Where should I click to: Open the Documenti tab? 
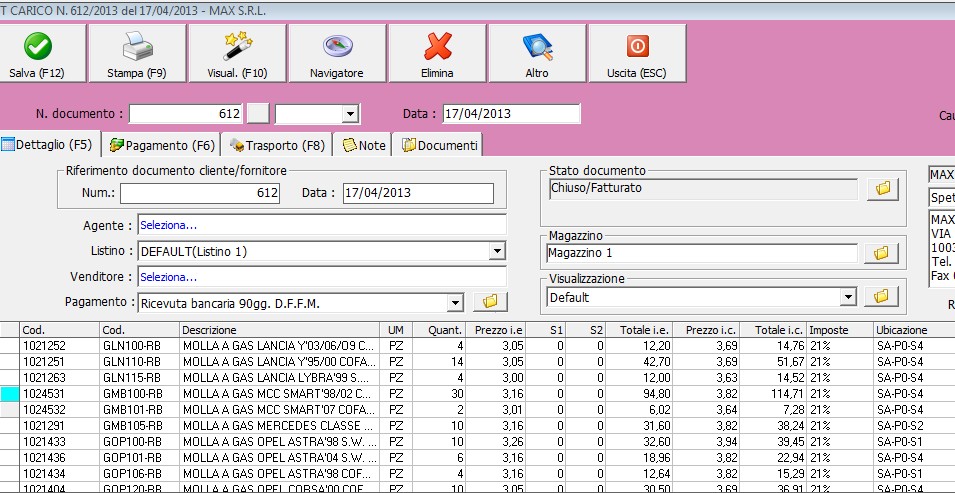coord(438,146)
